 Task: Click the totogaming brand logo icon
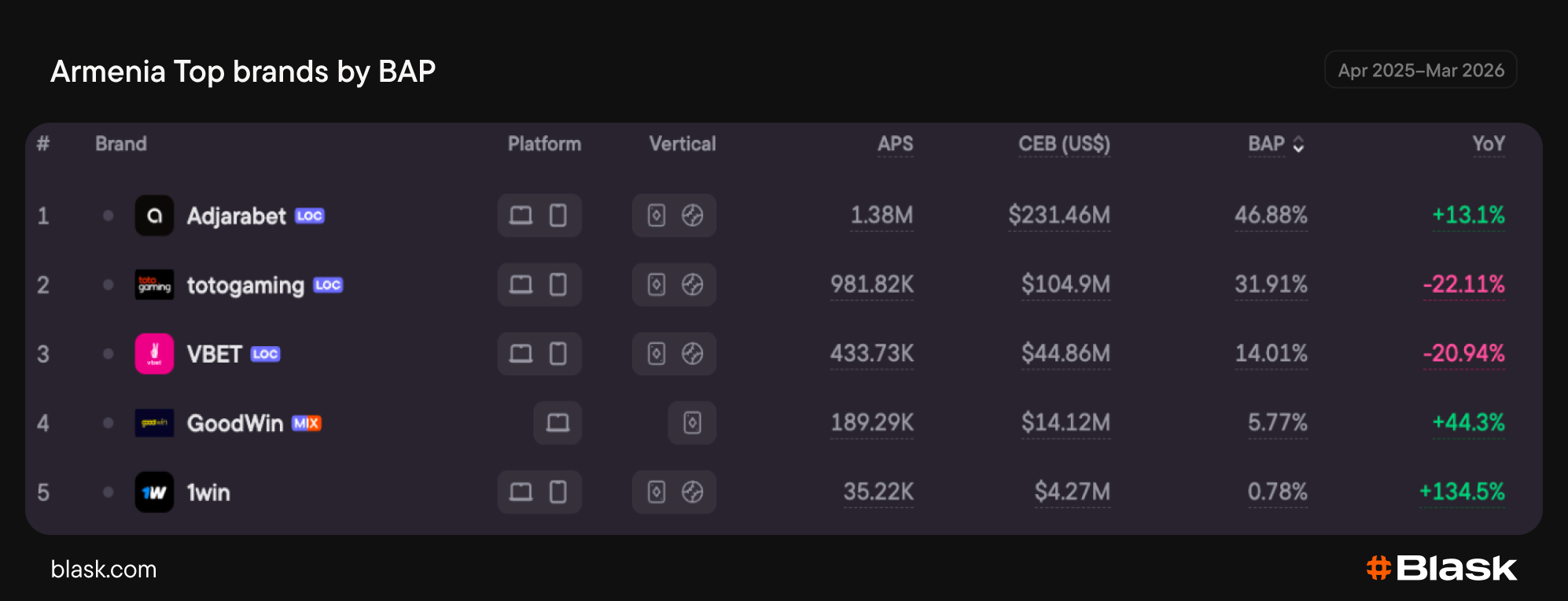click(154, 285)
